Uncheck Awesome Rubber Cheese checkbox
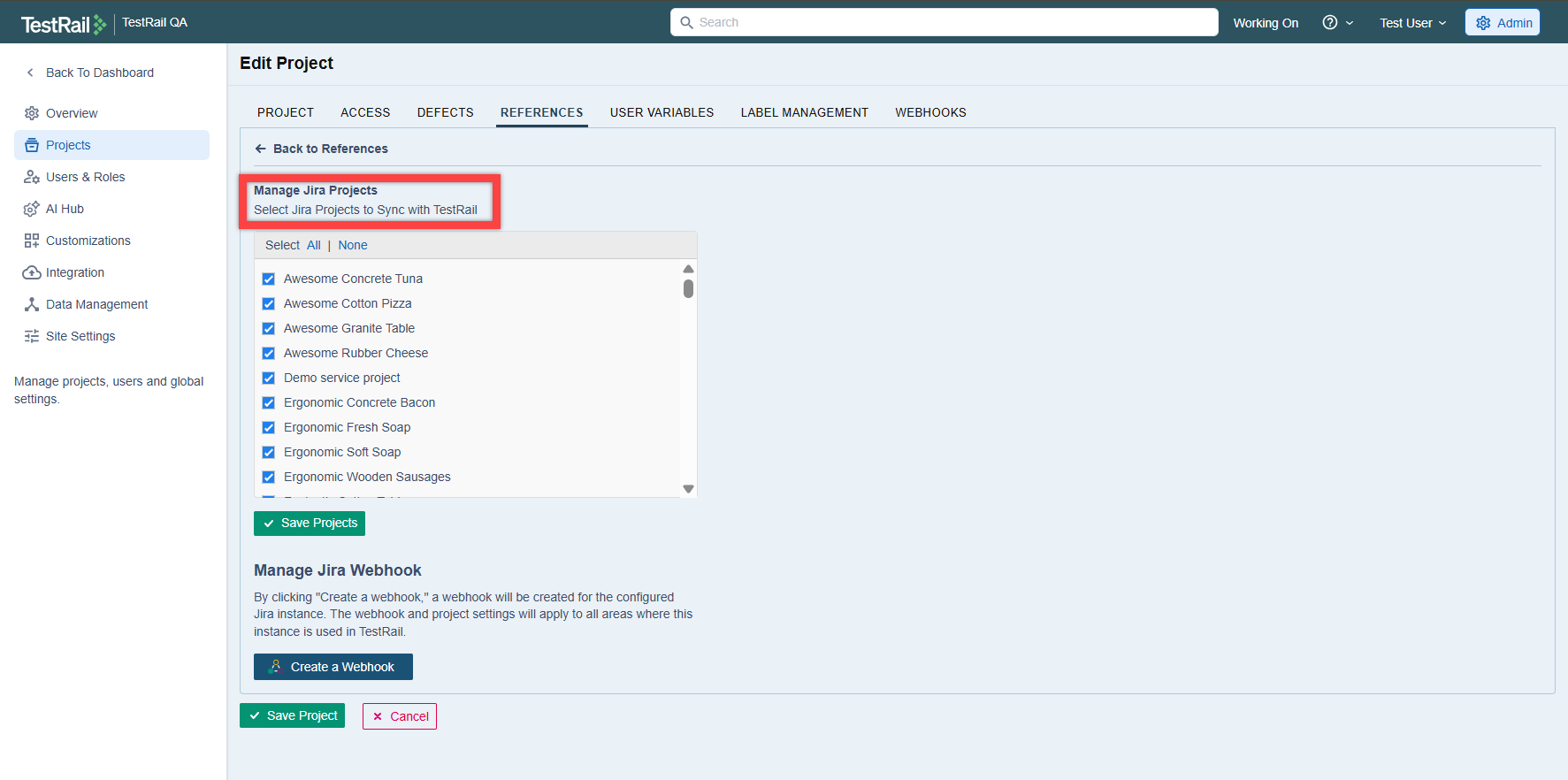The width and height of the screenshot is (1568, 780). pos(269,353)
